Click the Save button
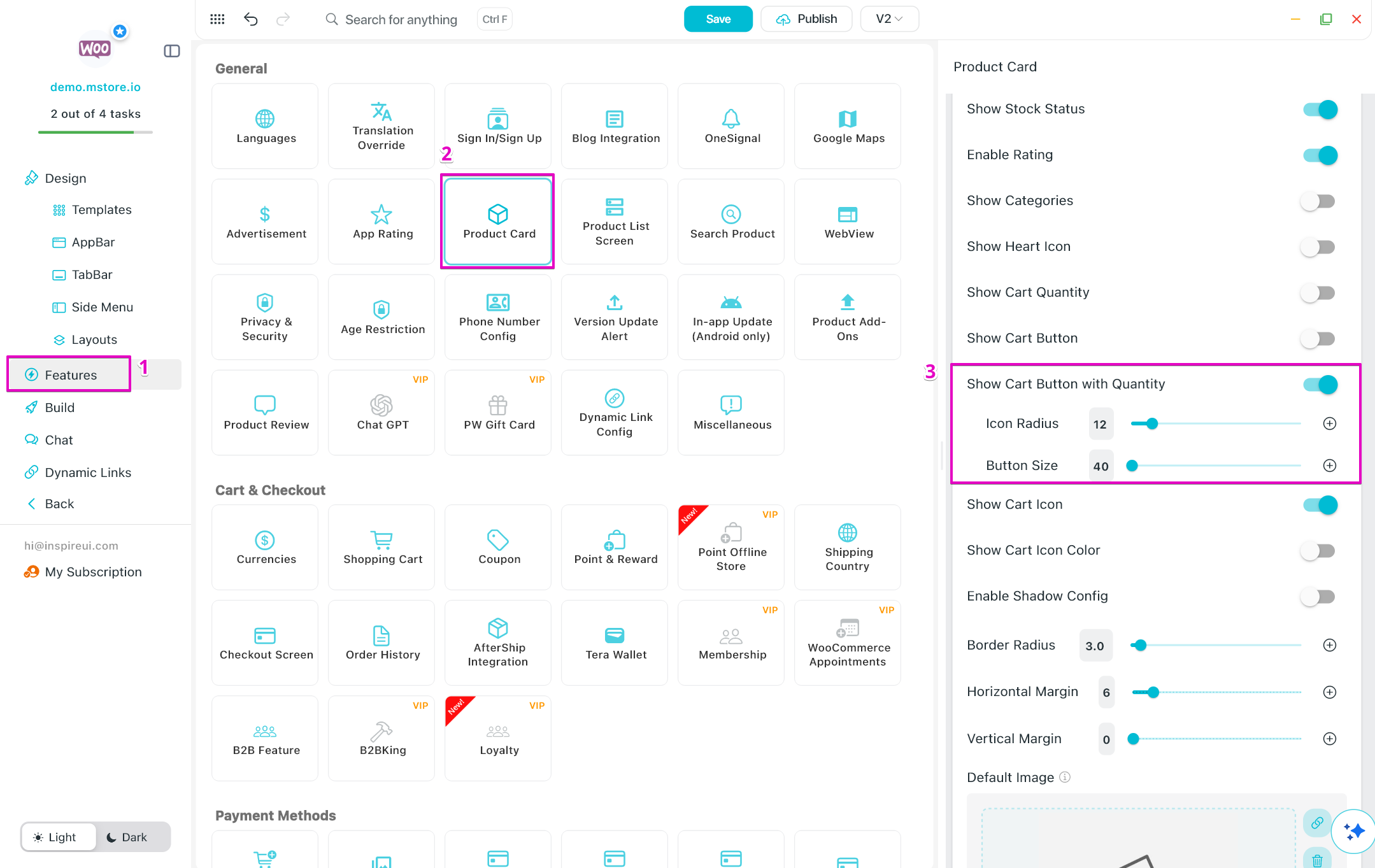1375x868 pixels. (718, 19)
